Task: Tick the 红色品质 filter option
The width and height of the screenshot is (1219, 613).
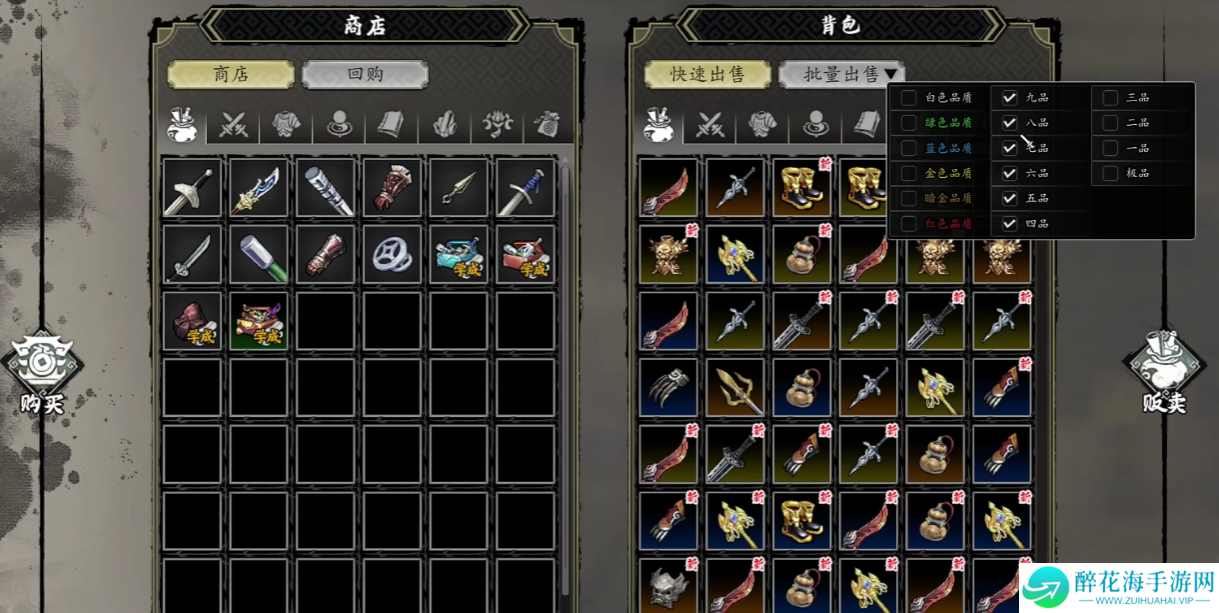Action: click(908, 224)
